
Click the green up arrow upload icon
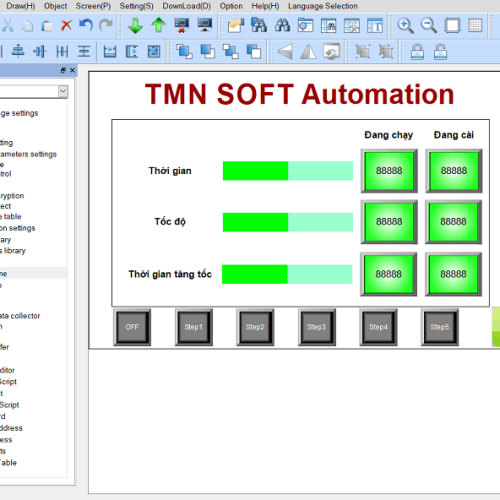[158, 25]
